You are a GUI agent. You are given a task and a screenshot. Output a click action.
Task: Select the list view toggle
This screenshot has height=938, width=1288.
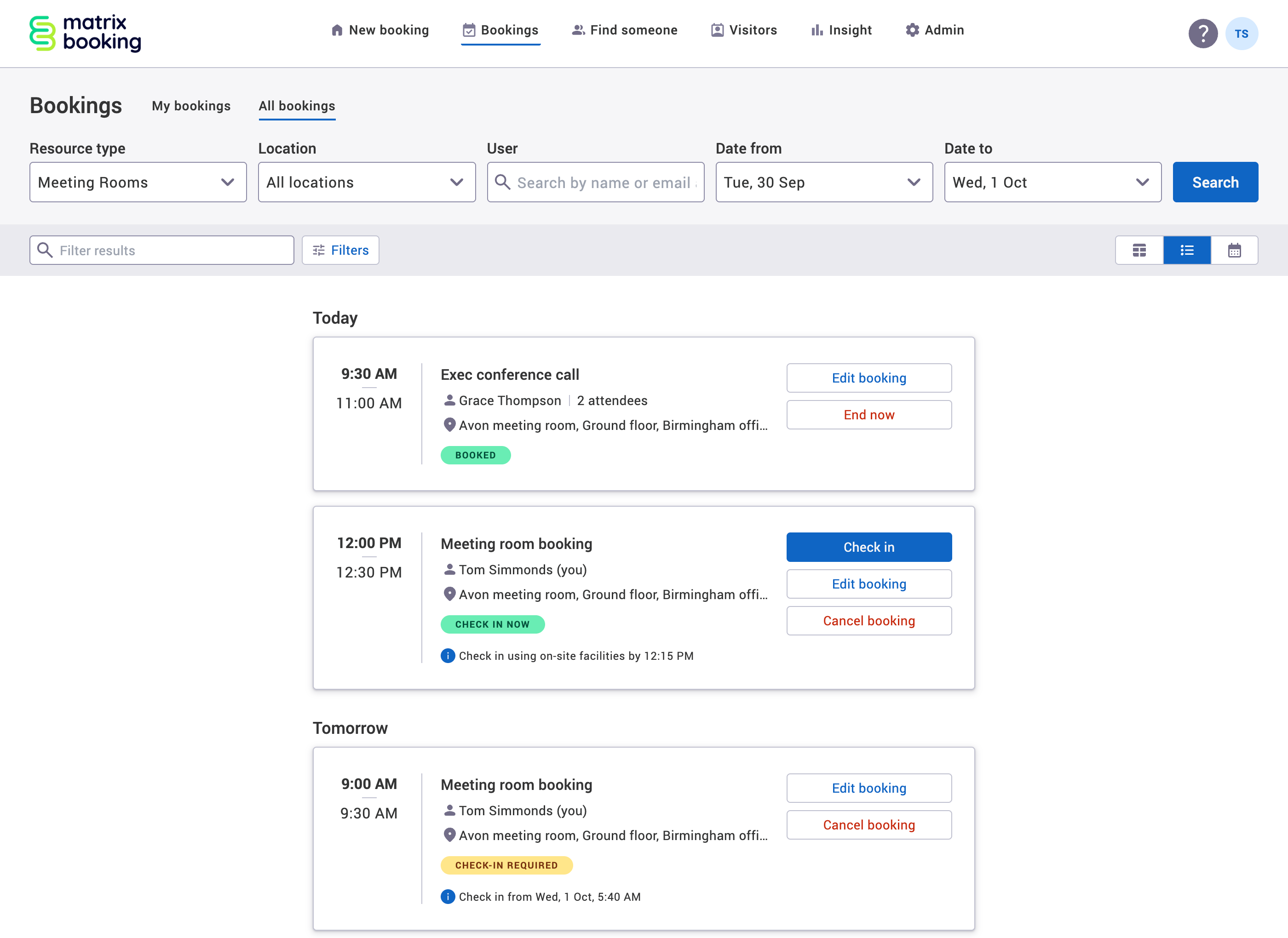(1187, 250)
